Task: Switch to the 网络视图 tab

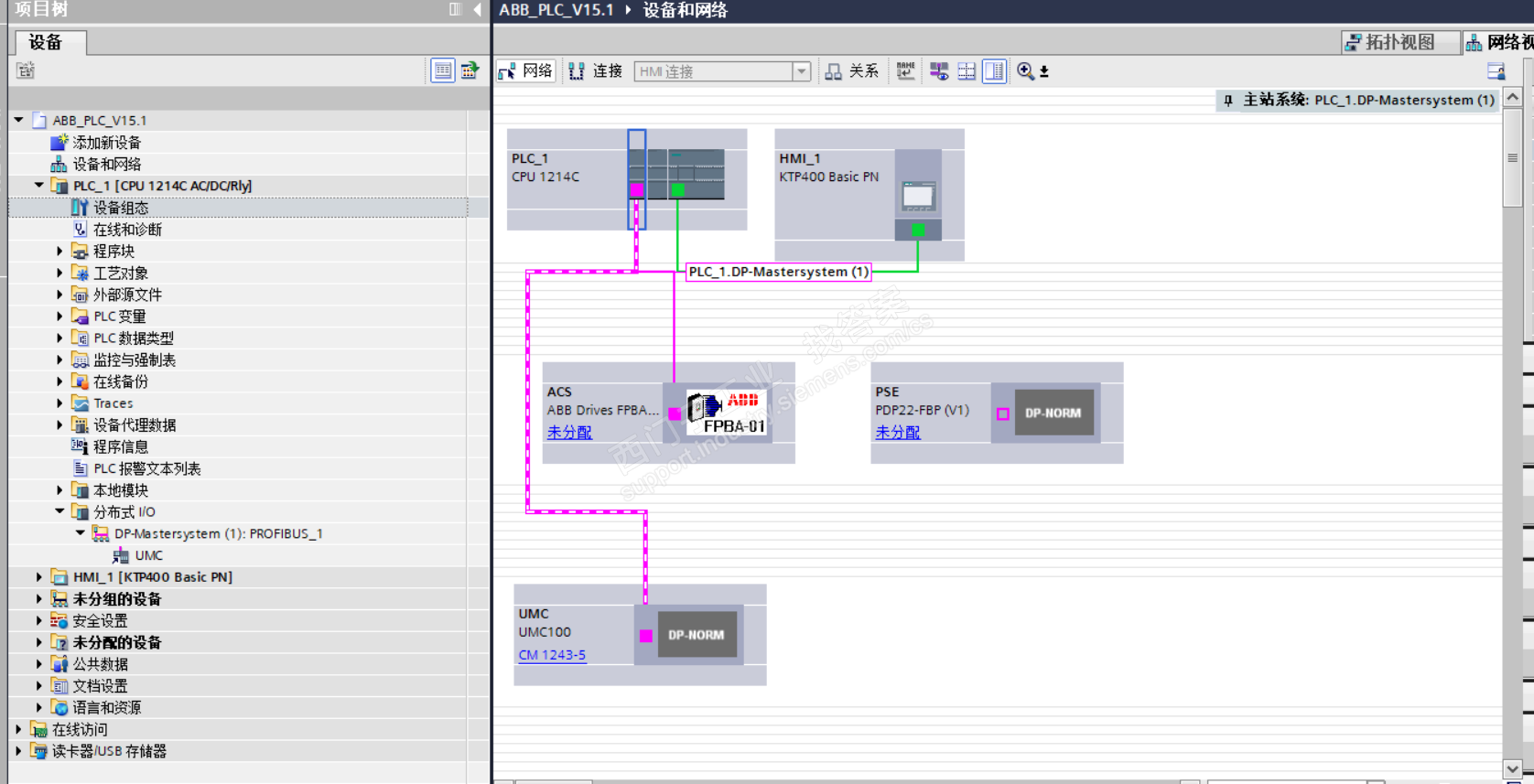Action: pos(1499,42)
